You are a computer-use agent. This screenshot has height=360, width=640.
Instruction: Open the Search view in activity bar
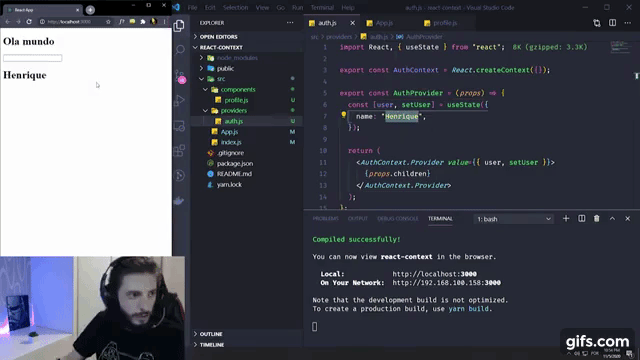point(180,50)
